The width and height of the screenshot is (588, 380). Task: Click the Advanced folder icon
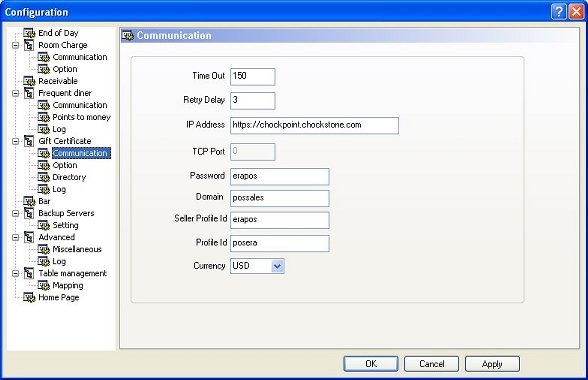(29, 237)
